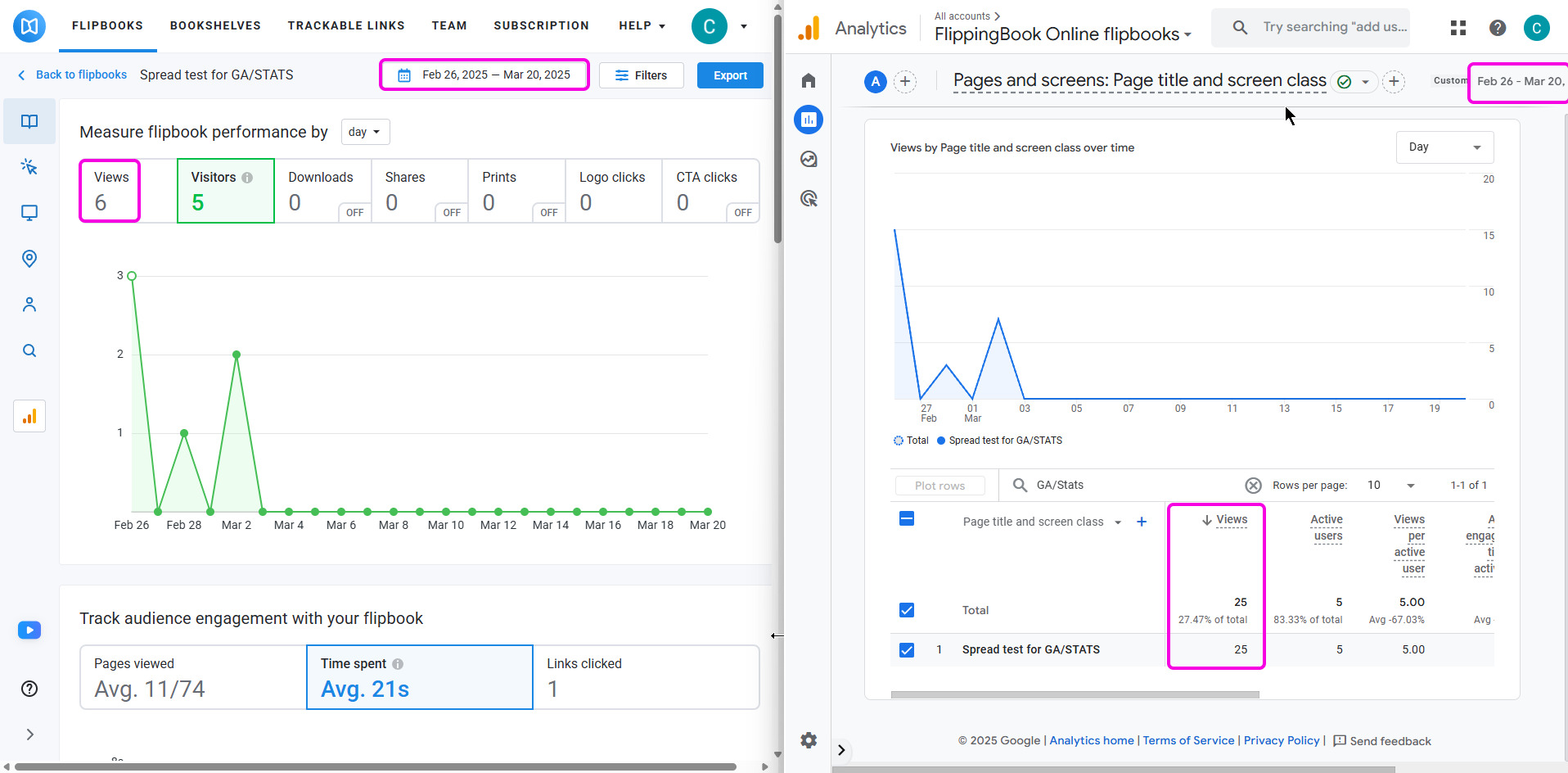
Task: Toggle the CTA clicks OFF switch
Action: click(x=743, y=212)
